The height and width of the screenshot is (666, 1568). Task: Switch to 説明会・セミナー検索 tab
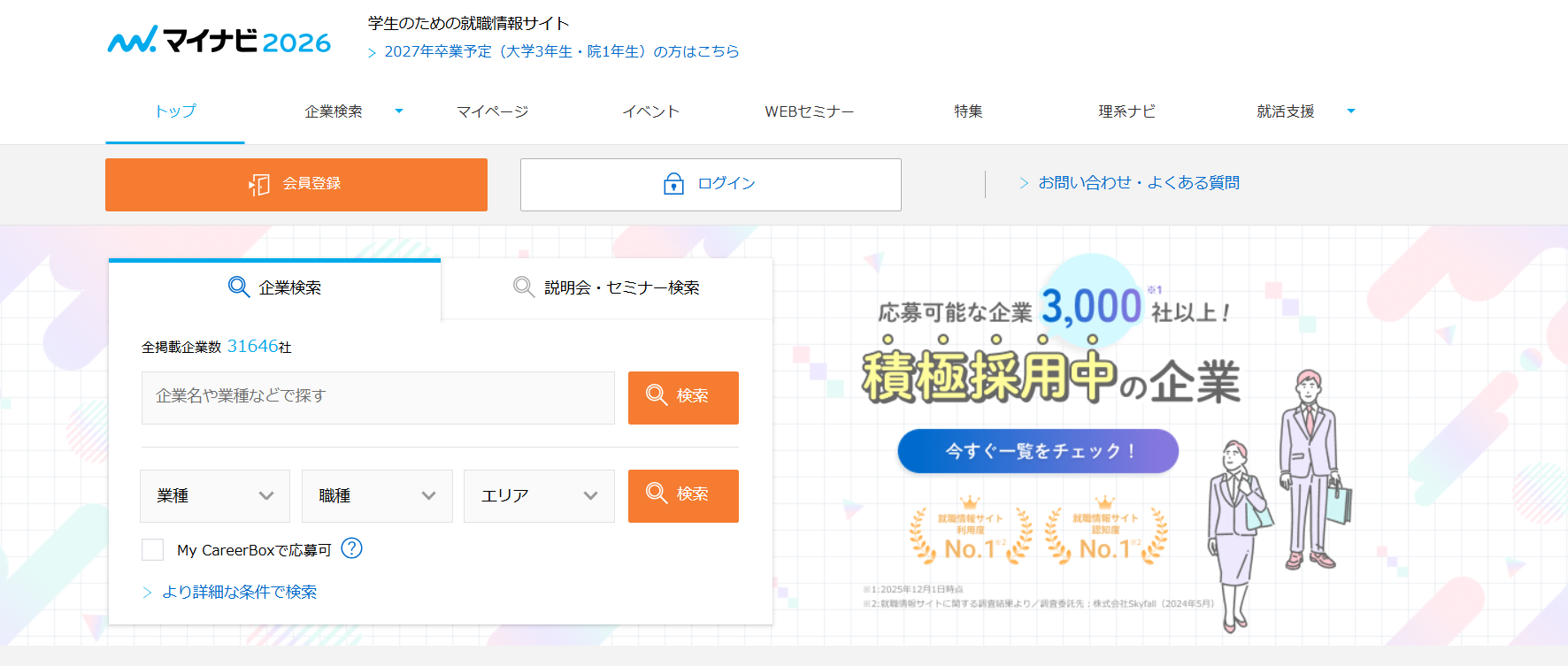[607, 288]
